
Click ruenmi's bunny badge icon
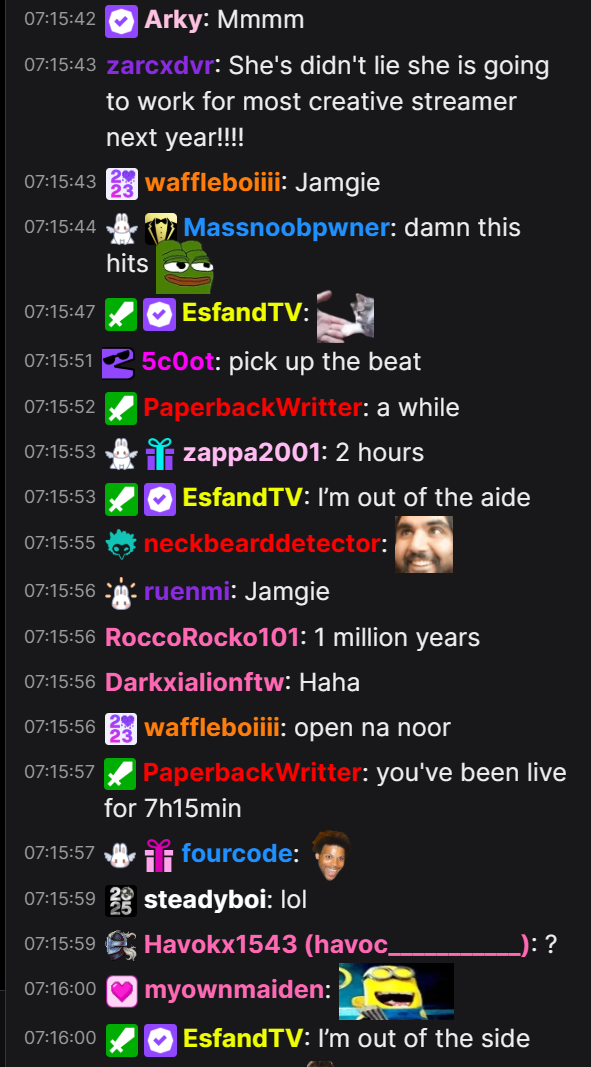coord(122,593)
